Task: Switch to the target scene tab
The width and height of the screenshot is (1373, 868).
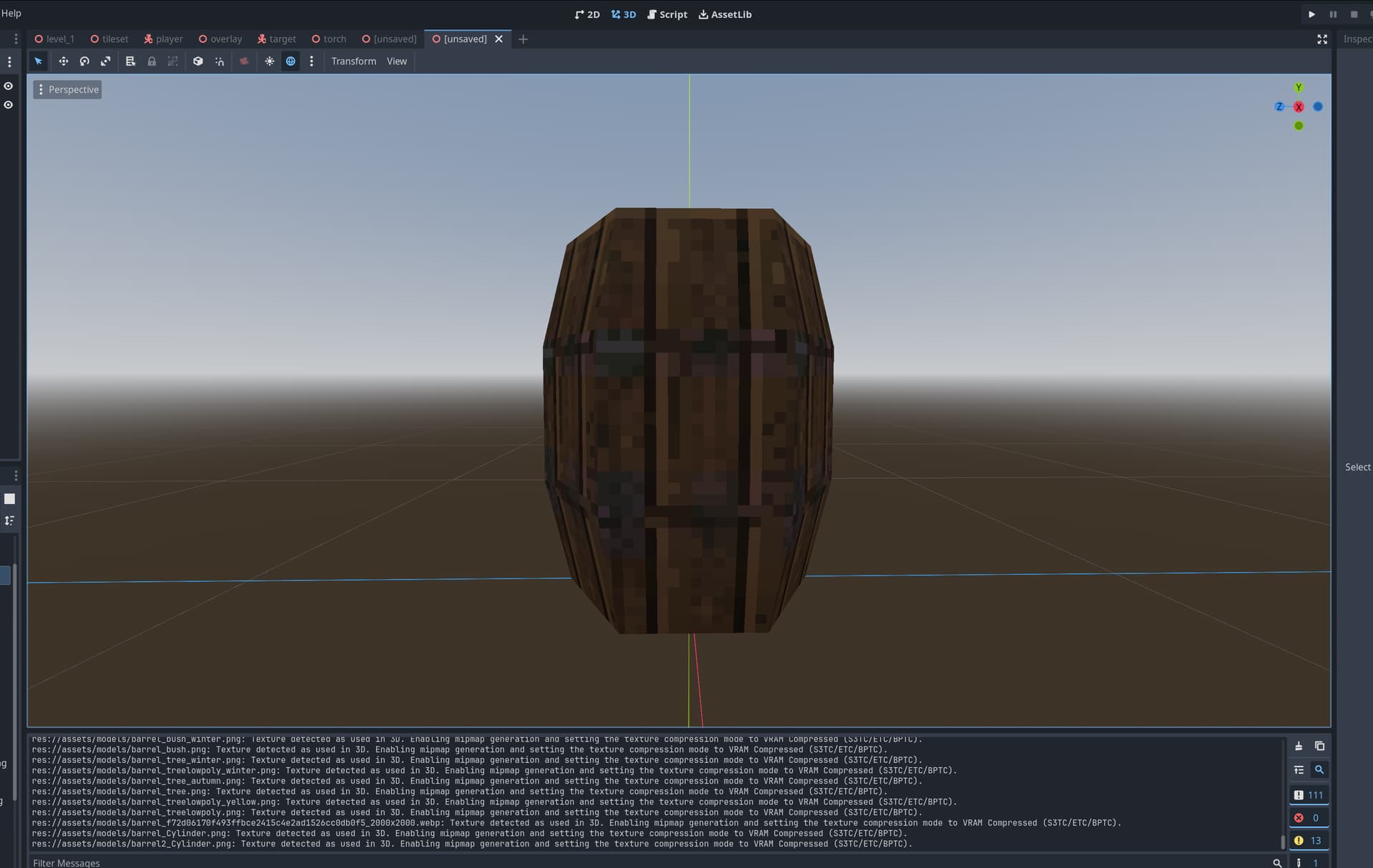Action: pos(277,39)
